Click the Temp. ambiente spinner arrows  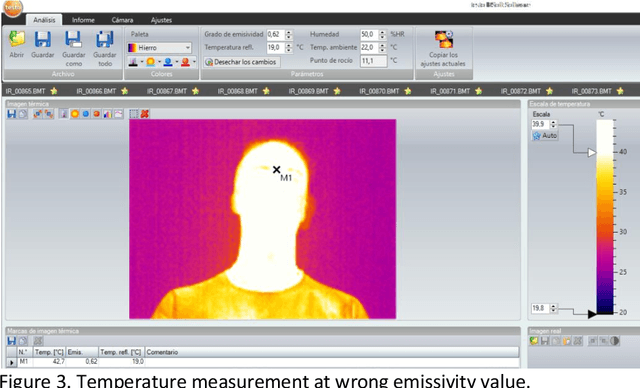point(382,48)
